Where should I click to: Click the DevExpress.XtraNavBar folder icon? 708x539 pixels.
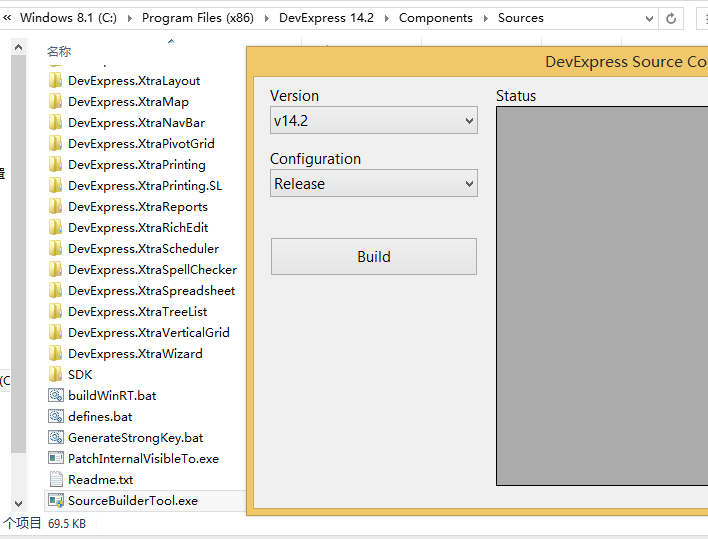pos(56,123)
